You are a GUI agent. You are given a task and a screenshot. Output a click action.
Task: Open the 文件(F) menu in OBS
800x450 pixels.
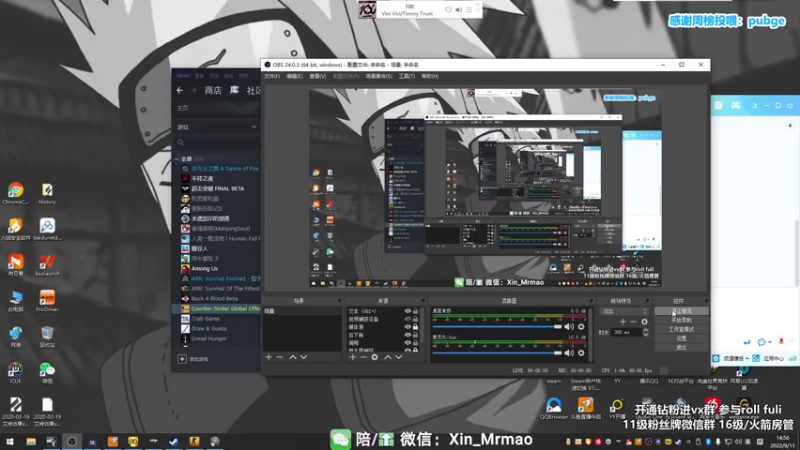271,76
